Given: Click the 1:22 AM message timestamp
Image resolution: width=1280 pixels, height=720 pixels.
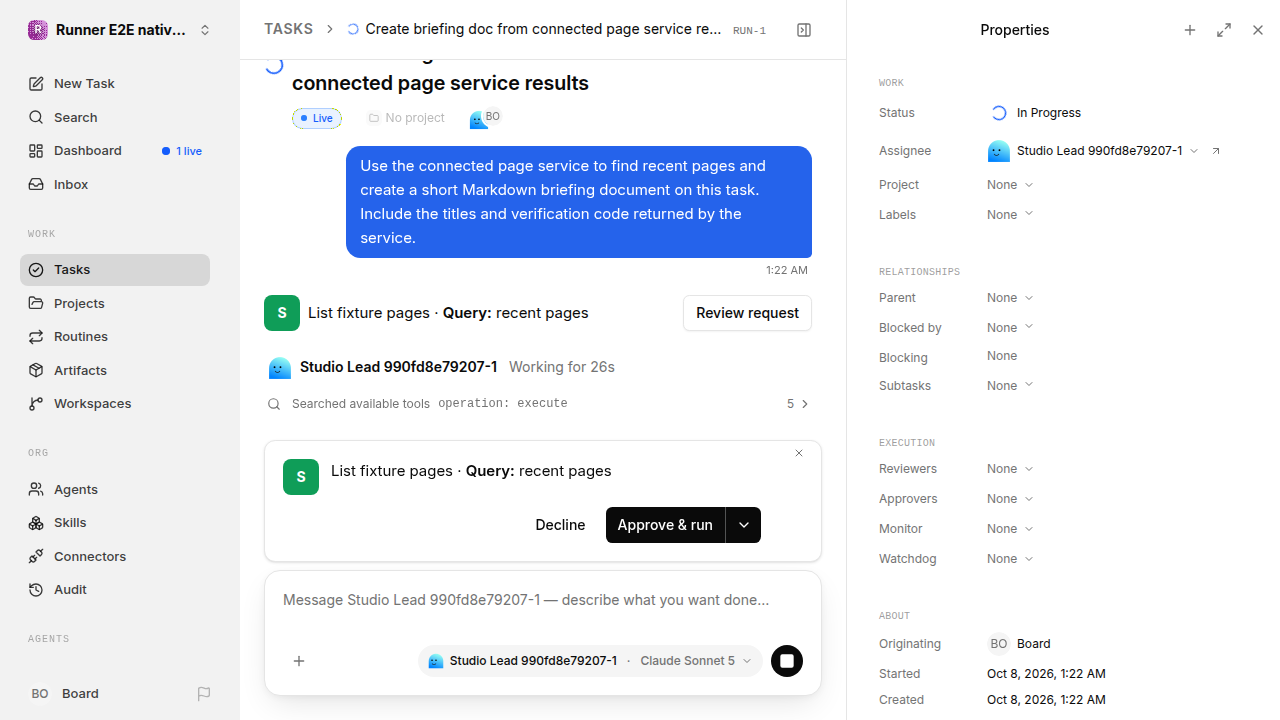Looking at the screenshot, I should point(787,271).
